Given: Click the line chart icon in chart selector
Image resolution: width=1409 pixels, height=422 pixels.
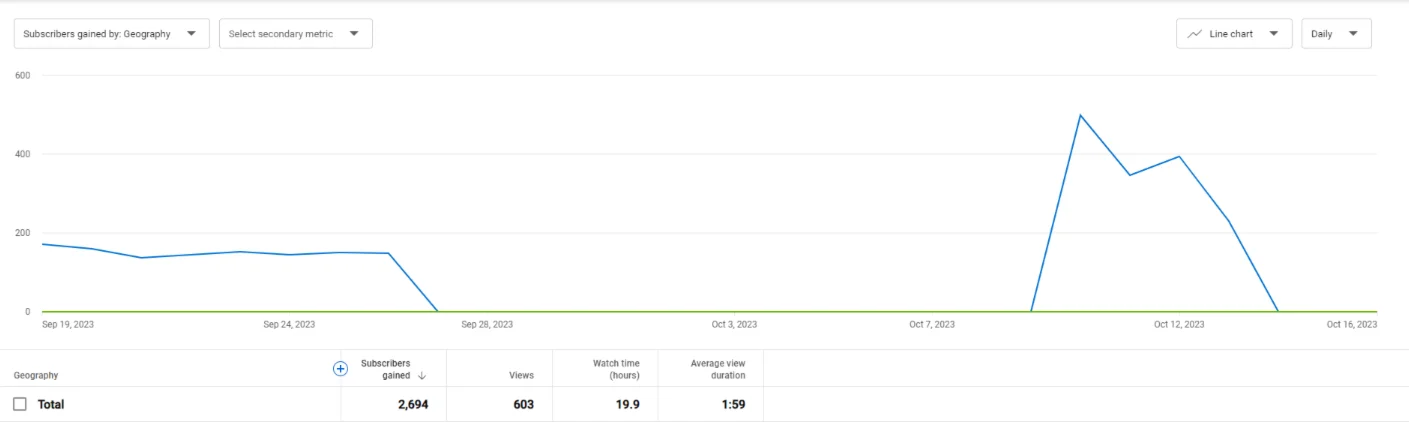Looking at the screenshot, I should point(1194,34).
